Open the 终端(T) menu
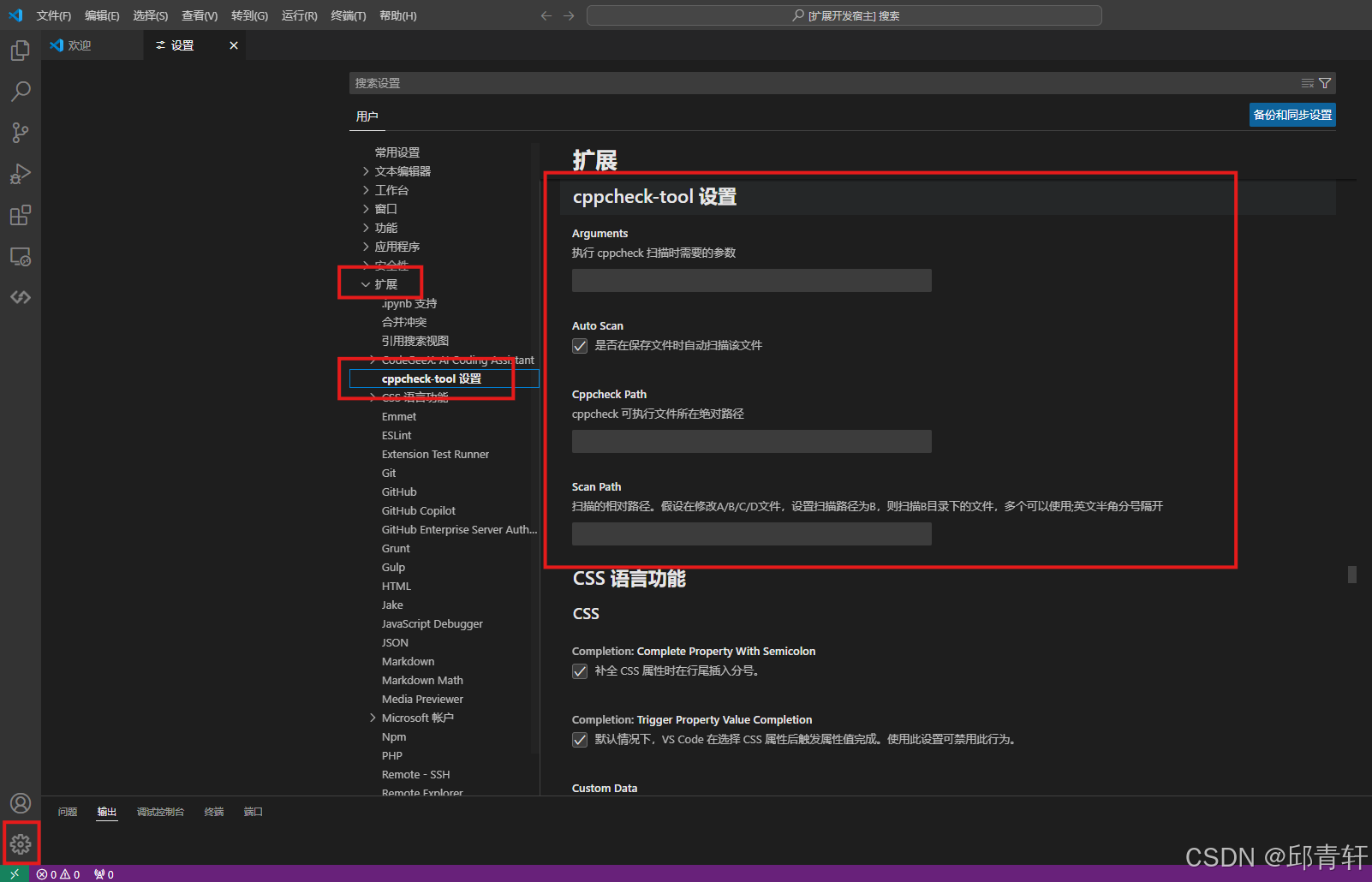The height and width of the screenshot is (882, 1372). pyautogui.click(x=348, y=15)
